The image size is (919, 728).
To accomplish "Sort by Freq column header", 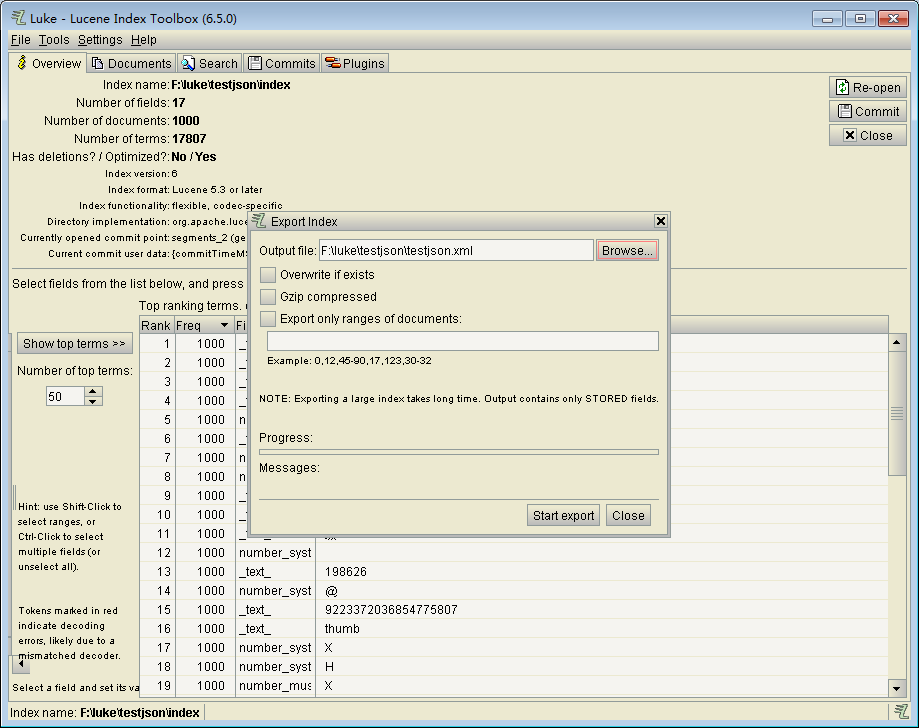I will [x=204, y=325].
